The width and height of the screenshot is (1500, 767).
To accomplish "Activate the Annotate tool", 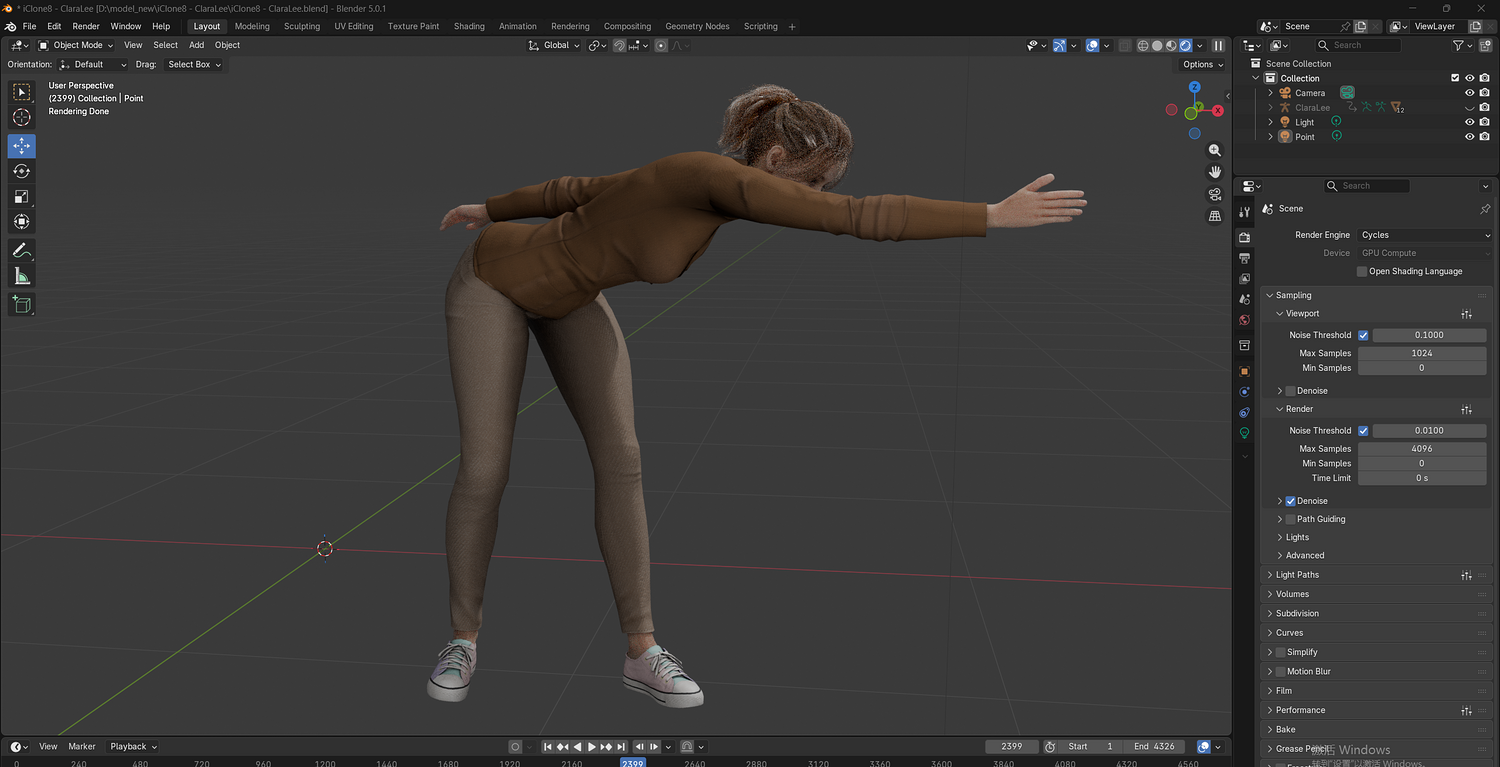I will pos(21,250).
